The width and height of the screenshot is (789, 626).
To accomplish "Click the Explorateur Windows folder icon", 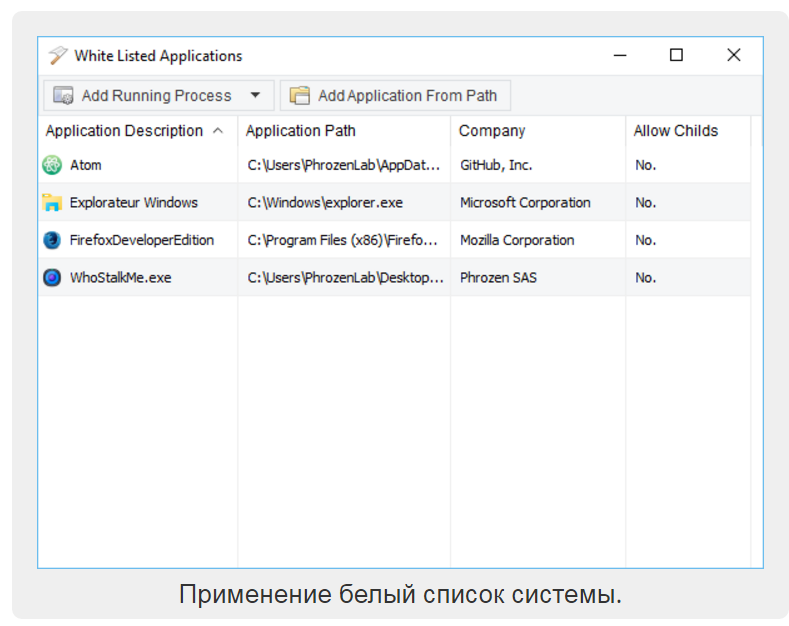I will click(52, 202).
